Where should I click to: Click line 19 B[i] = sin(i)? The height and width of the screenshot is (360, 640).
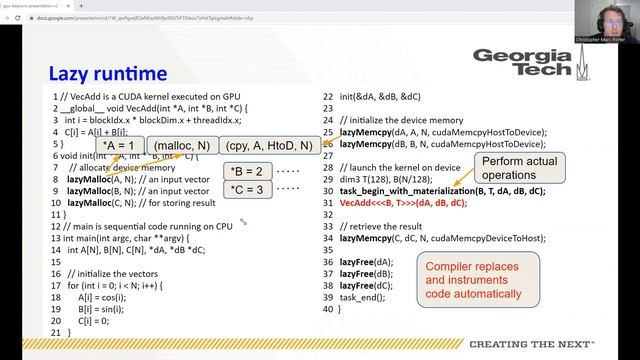(x=101, y=309)
